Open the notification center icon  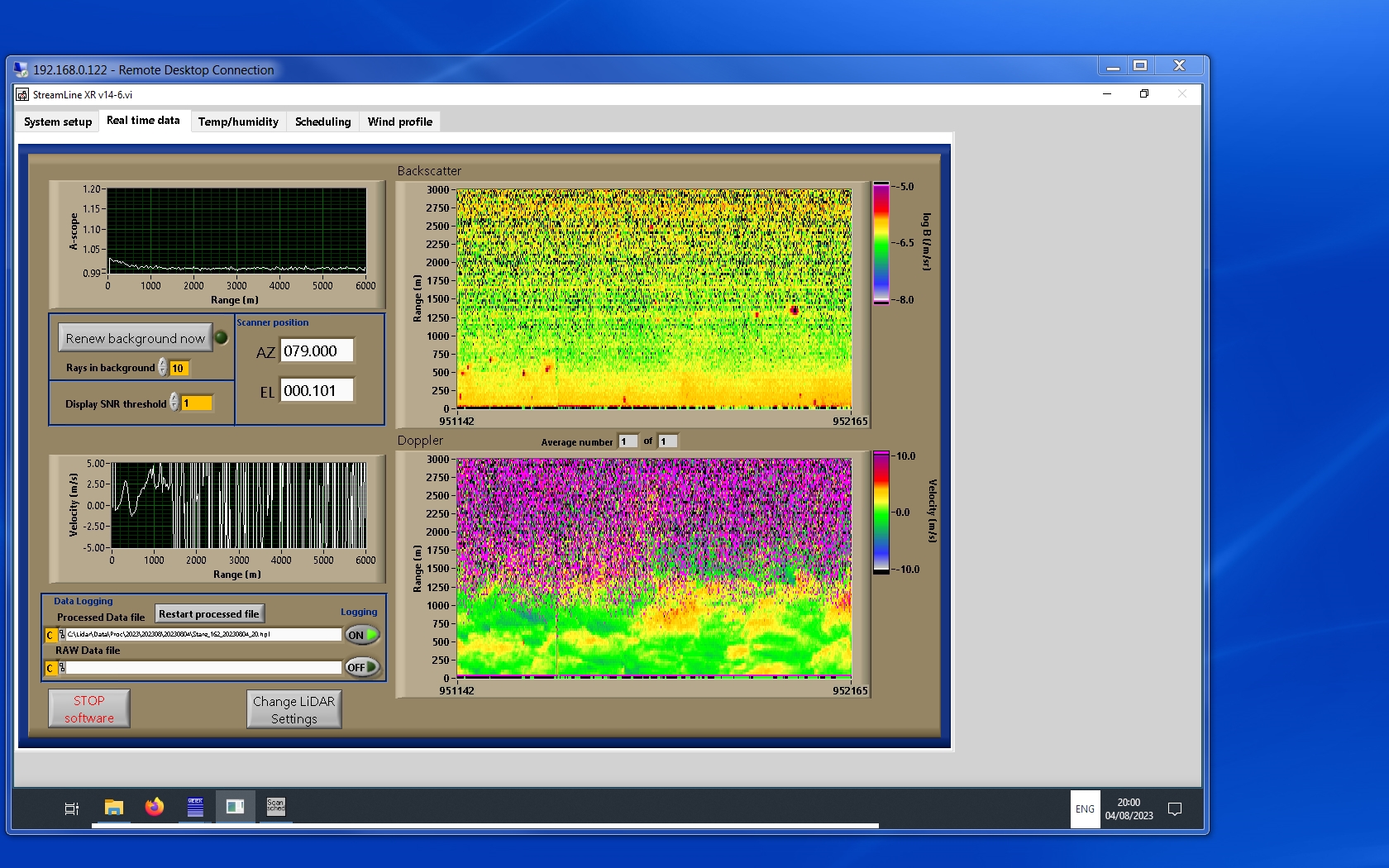1174,809
